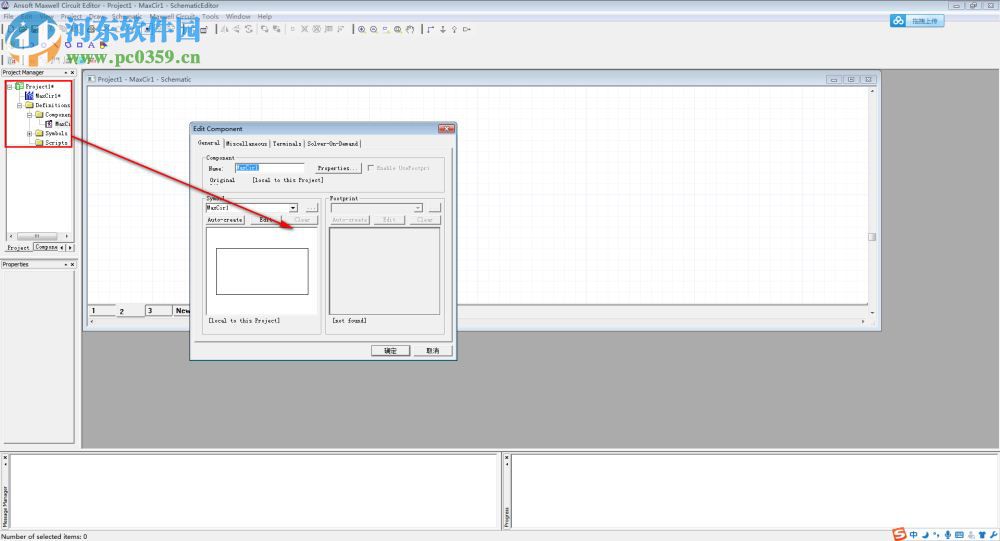This screenshot has height=541, width=1000.
Task: Click the zoom out magnifier icon
Action: tap(373, 29)
